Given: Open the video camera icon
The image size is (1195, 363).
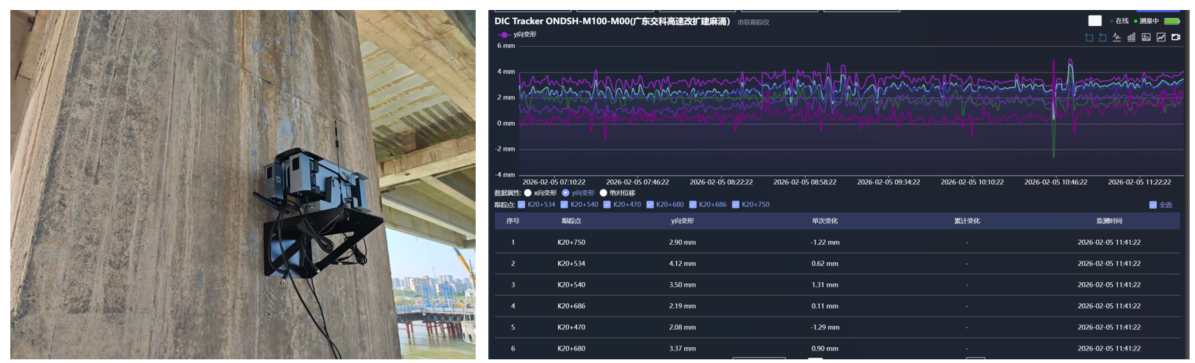Looking at the screenshot, I should point(1176,37).
